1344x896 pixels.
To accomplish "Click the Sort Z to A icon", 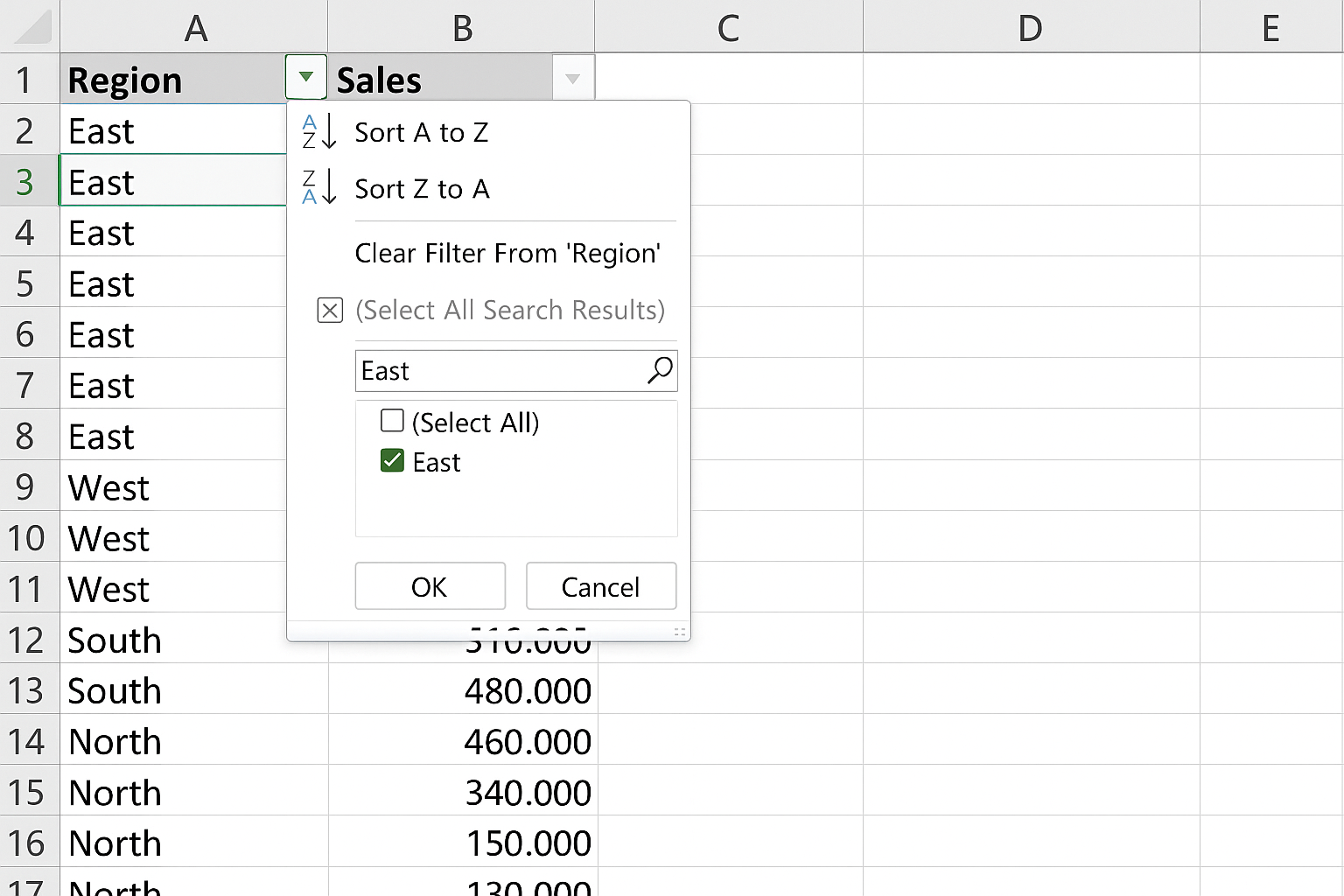I will (x=318, y=188).
